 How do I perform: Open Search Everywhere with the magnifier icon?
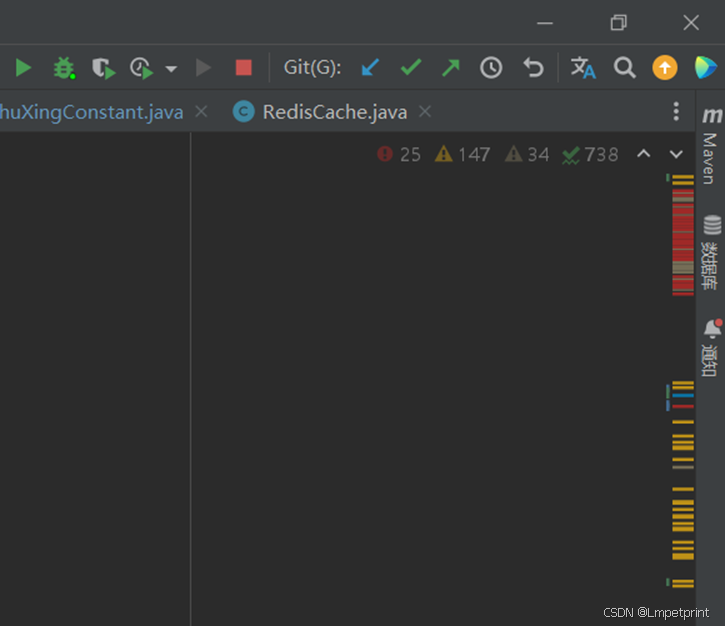click(625, 68)
